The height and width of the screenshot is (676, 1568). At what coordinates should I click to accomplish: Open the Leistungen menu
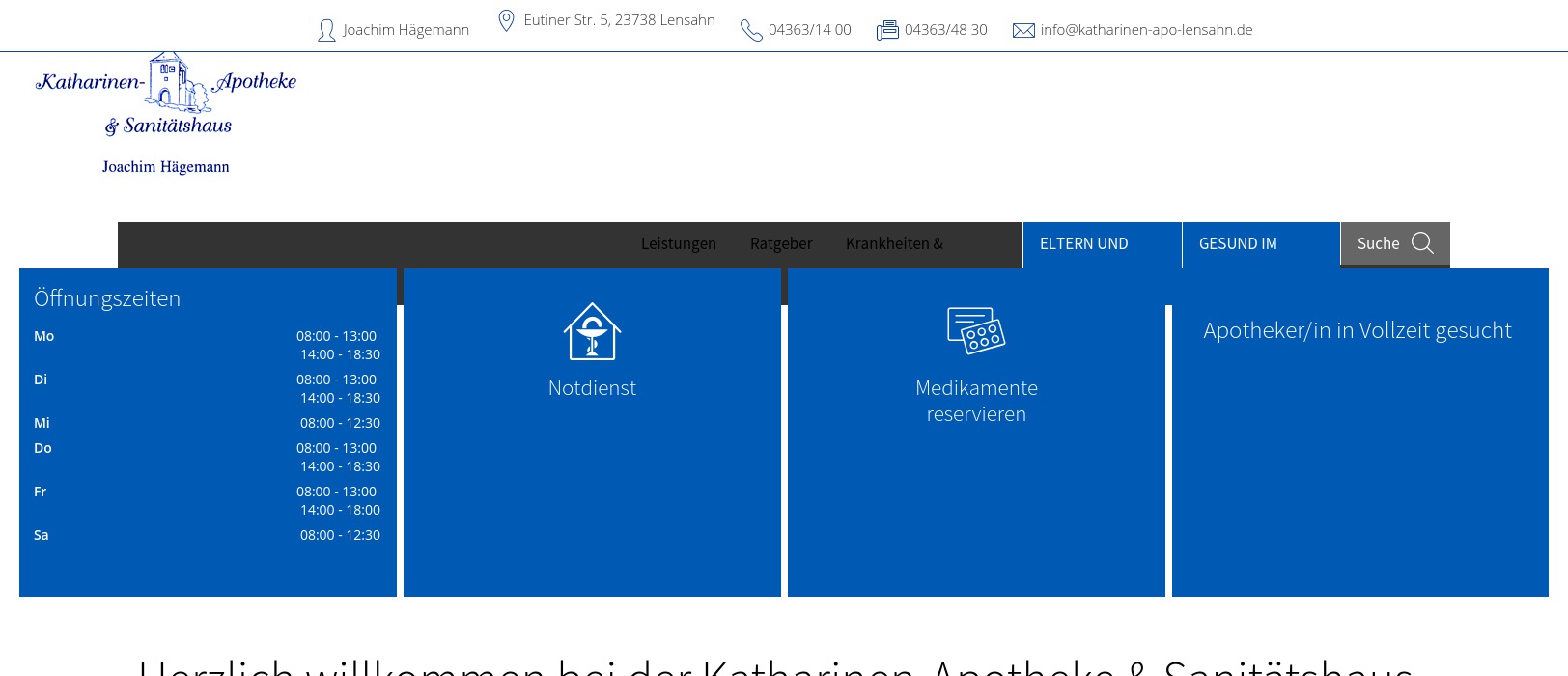click(x=679, y=243)
